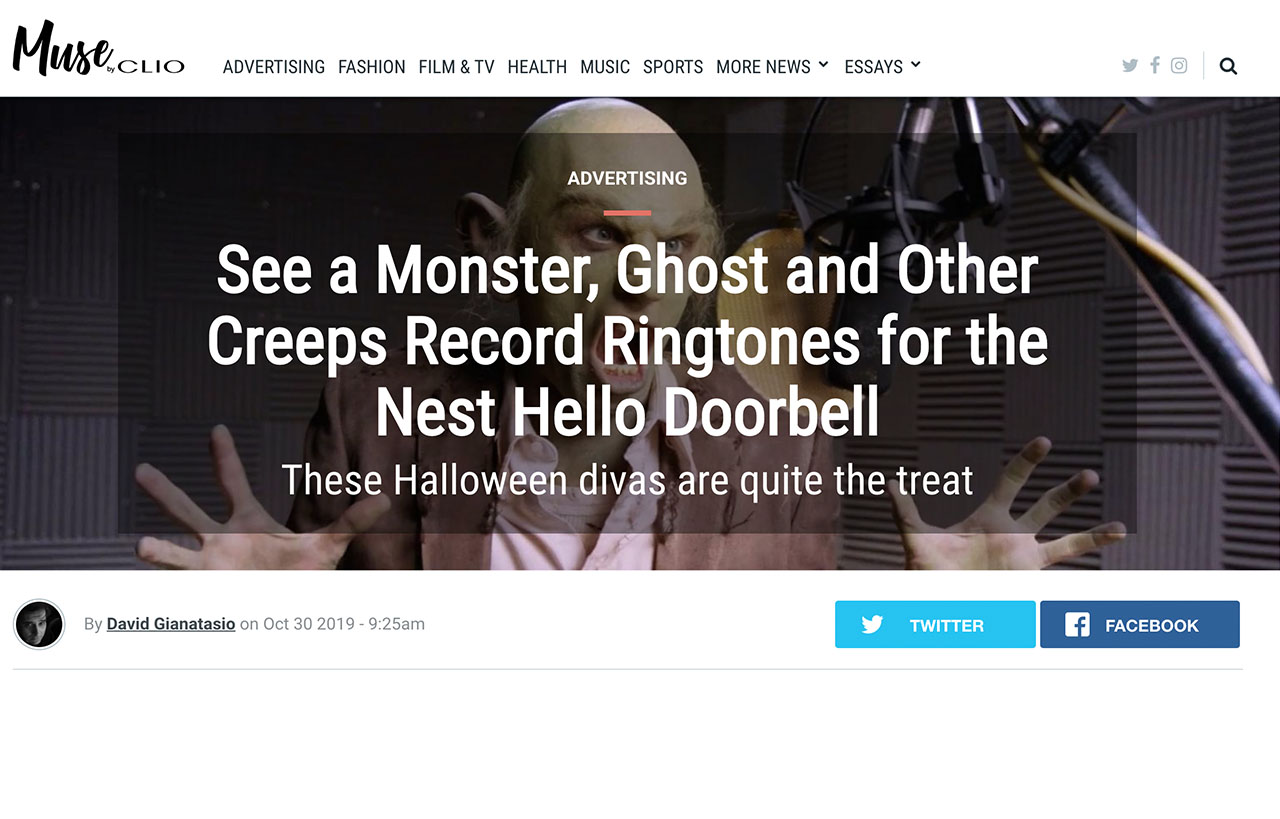Expand the Essays dropdown arrow
This screenshot has width=1280, height=819.
tap(915, 65)
